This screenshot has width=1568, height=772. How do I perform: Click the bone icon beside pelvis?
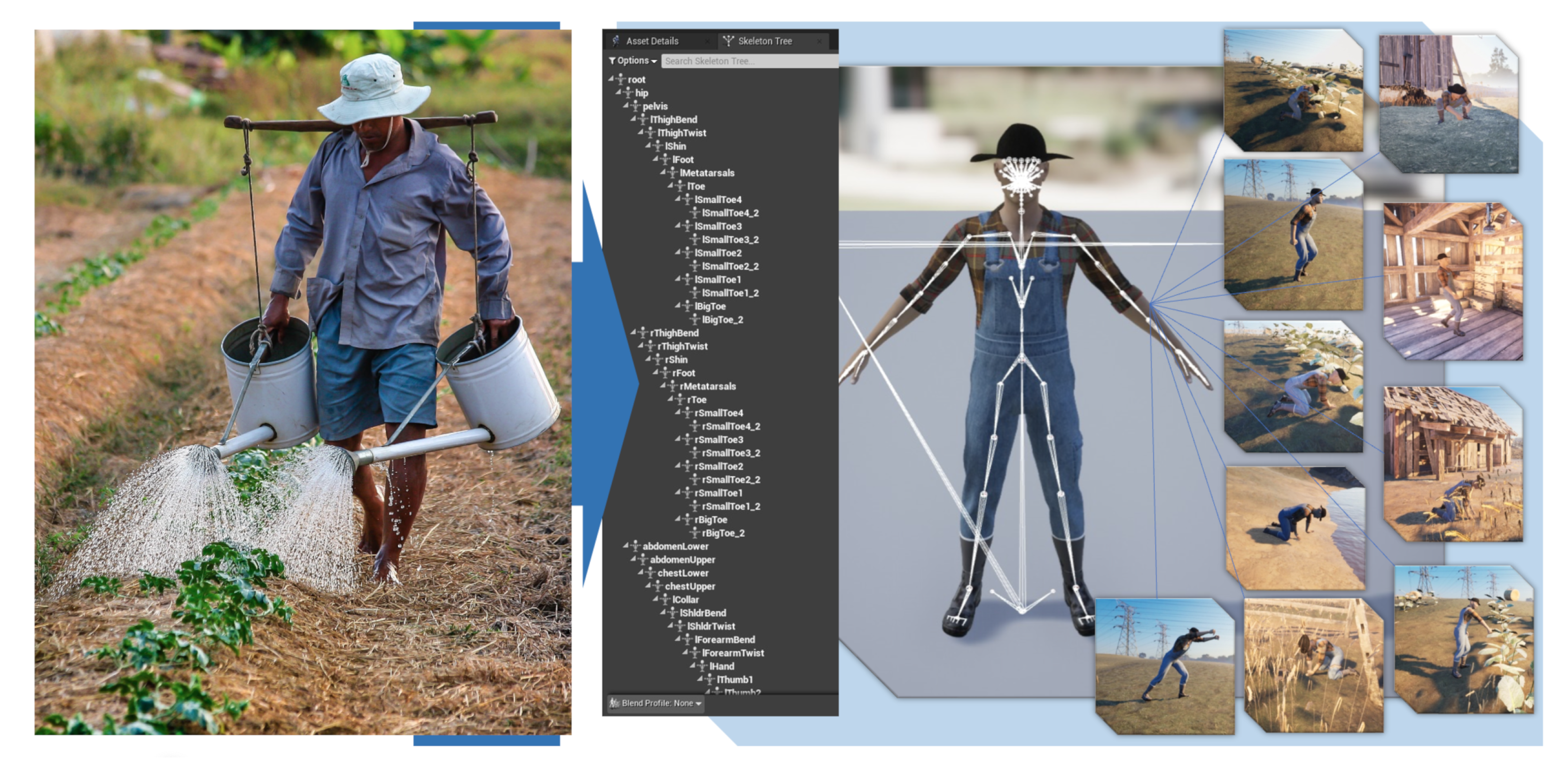[635, 106]
